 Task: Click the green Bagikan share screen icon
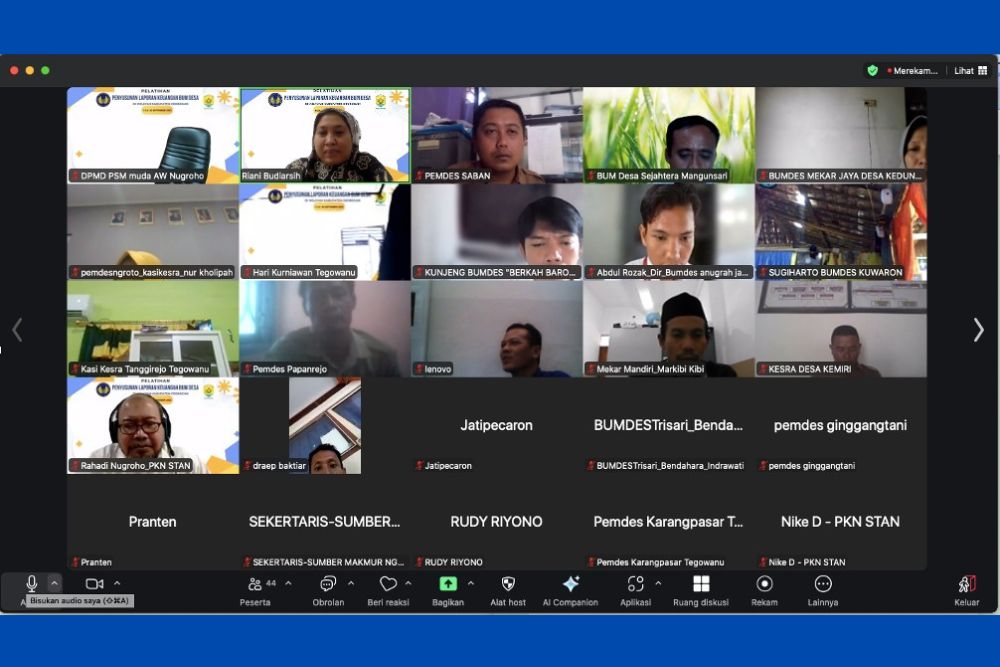point(448,584)
